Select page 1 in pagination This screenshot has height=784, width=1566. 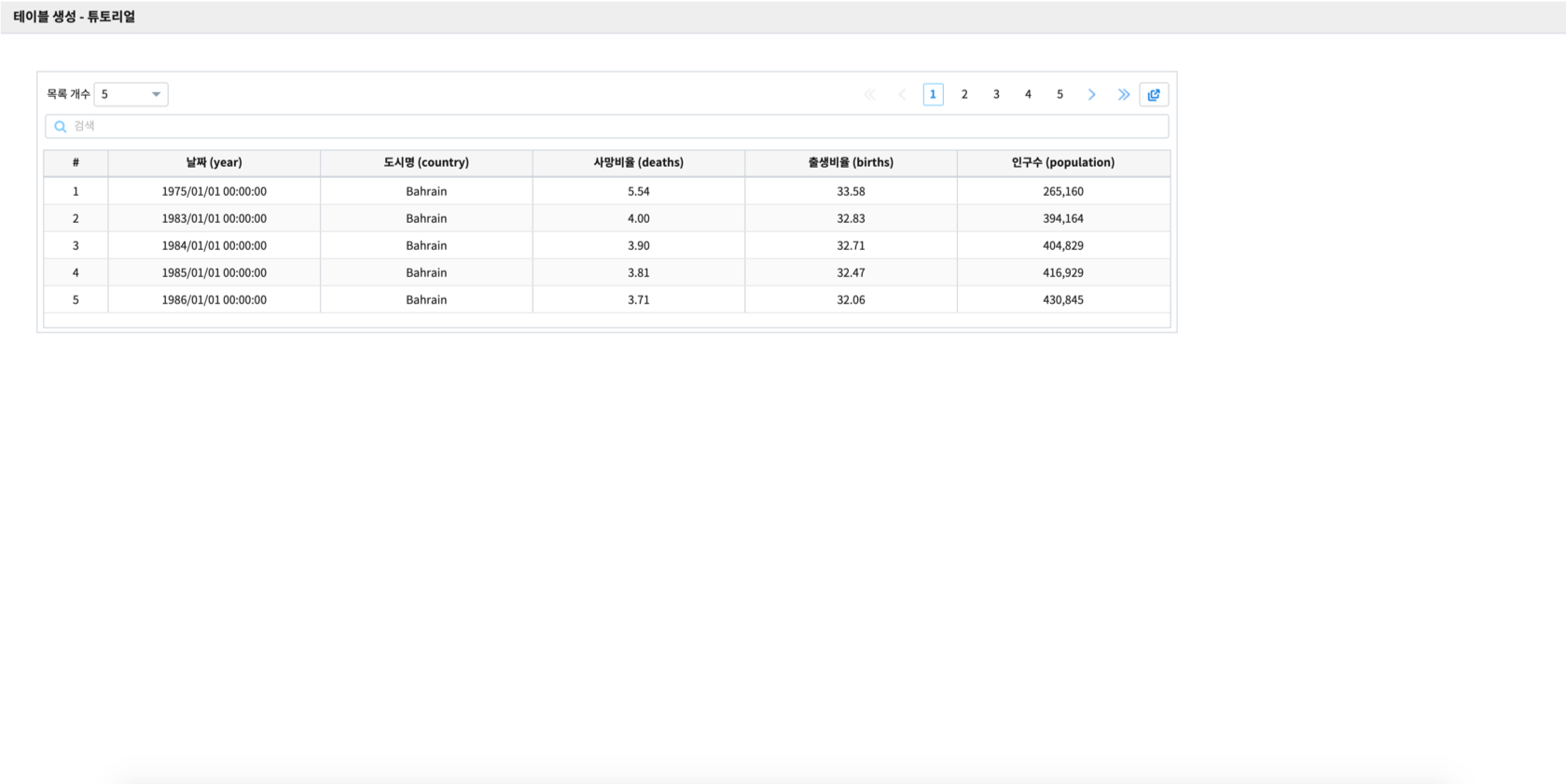[933, 94]
